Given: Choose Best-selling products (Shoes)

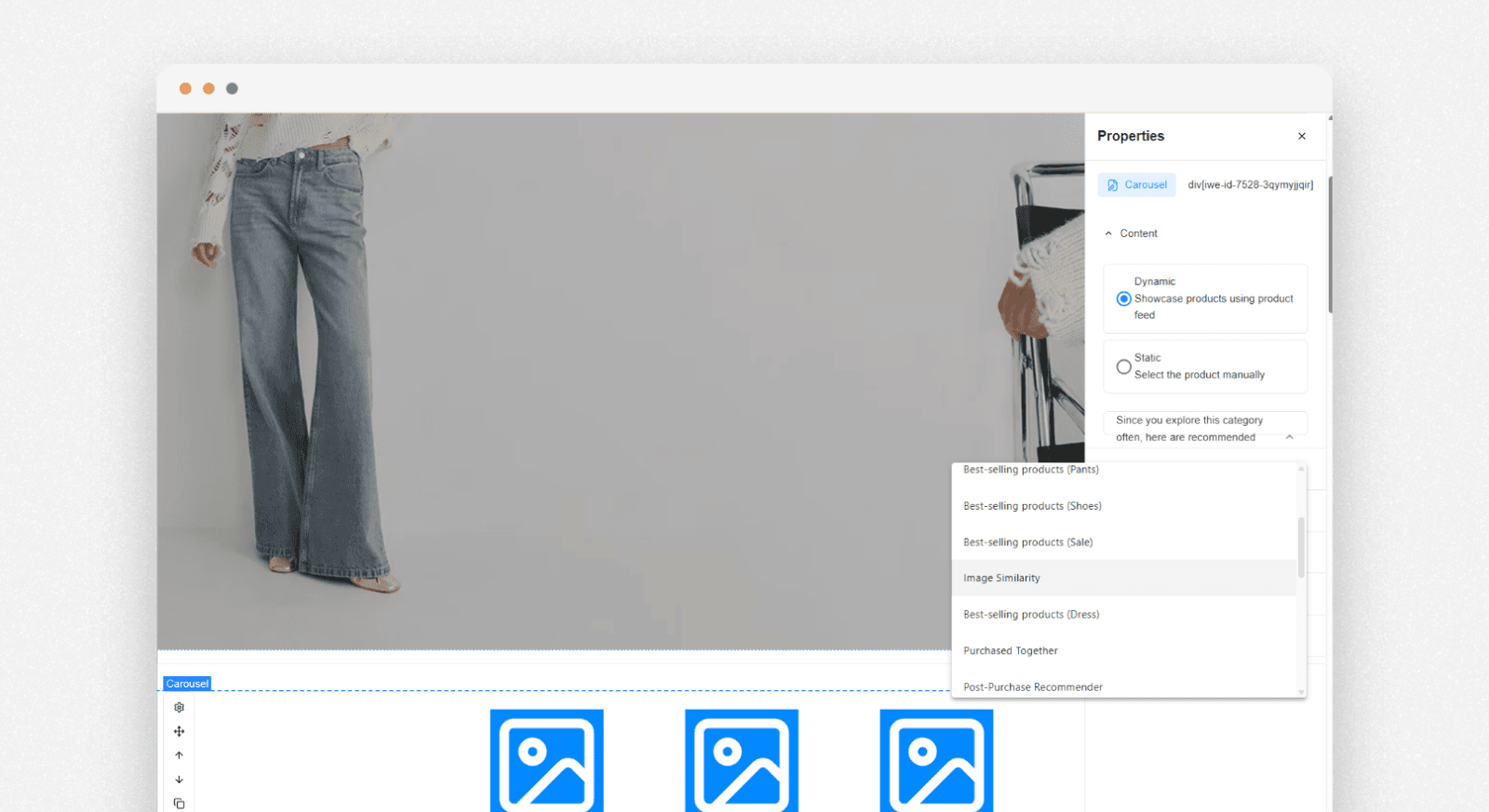Looking at the screenshot, I should (x=1124, y=506).
